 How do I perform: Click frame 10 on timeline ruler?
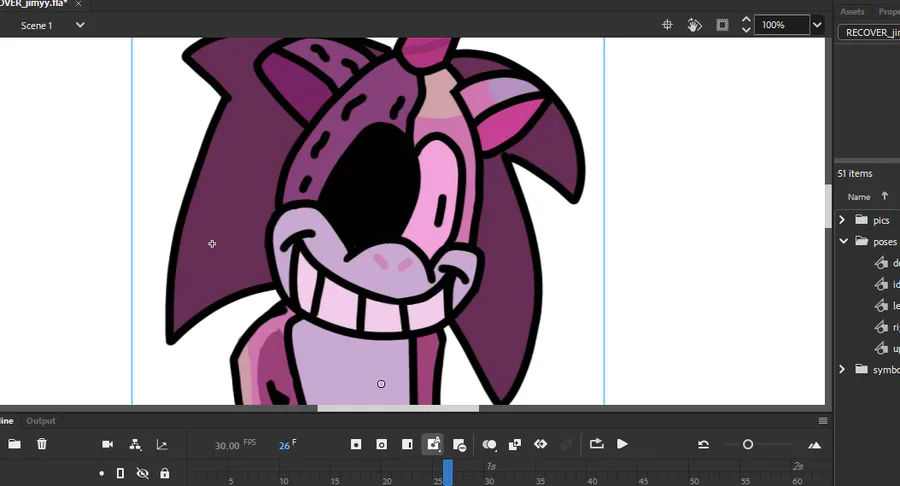(x=284, y=481)
